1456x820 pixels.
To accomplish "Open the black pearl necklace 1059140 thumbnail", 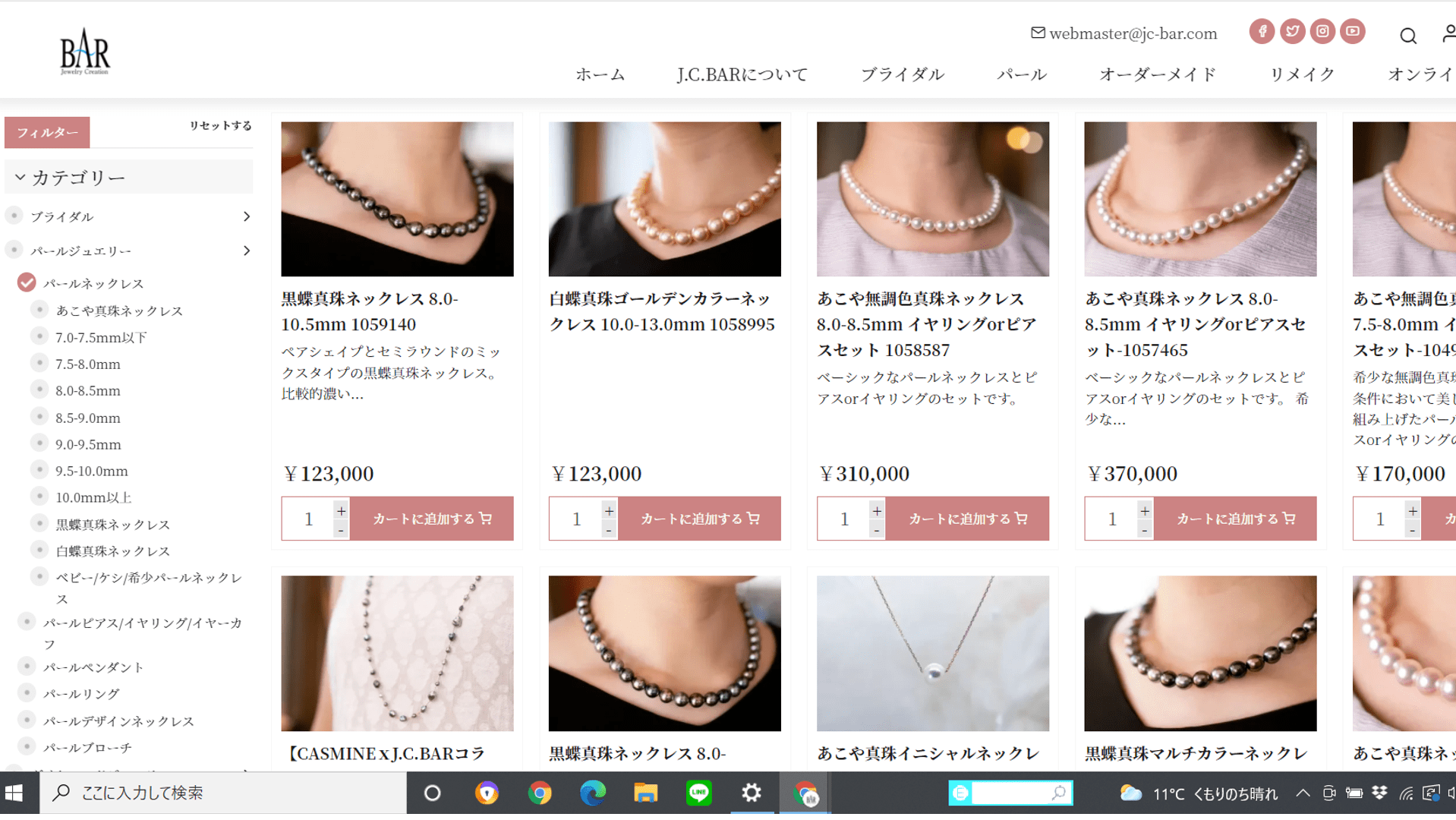I will point(397,199).
